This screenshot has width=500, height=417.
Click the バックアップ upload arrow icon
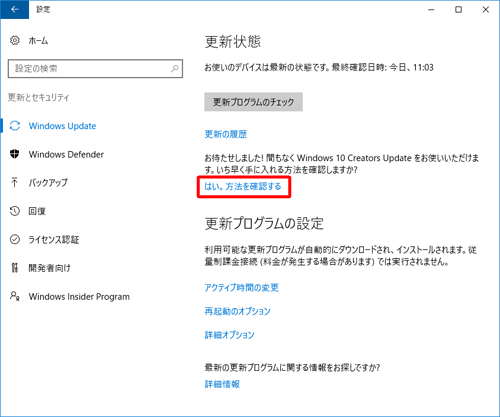(15, 182)
